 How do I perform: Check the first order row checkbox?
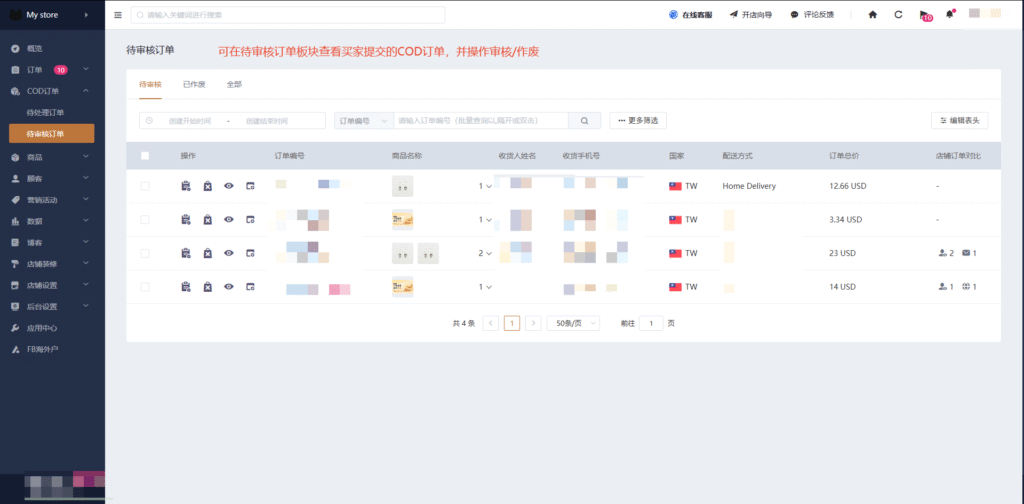145,186
